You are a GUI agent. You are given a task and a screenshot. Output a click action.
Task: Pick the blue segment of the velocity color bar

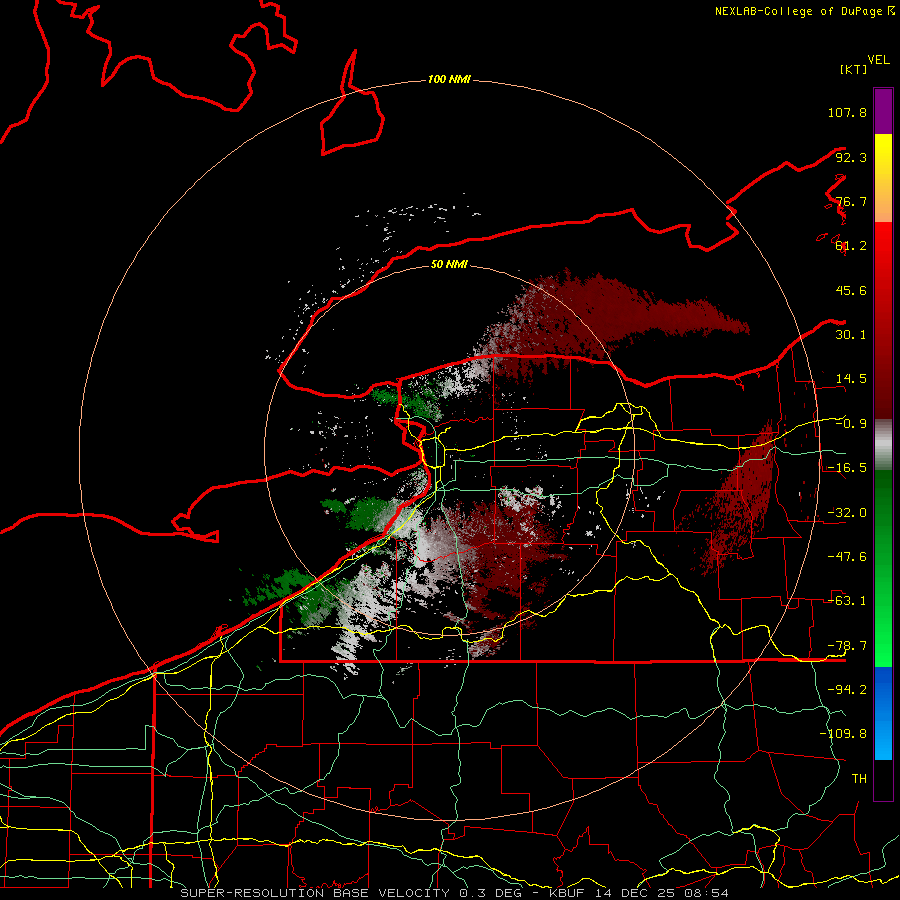(883, 713)
